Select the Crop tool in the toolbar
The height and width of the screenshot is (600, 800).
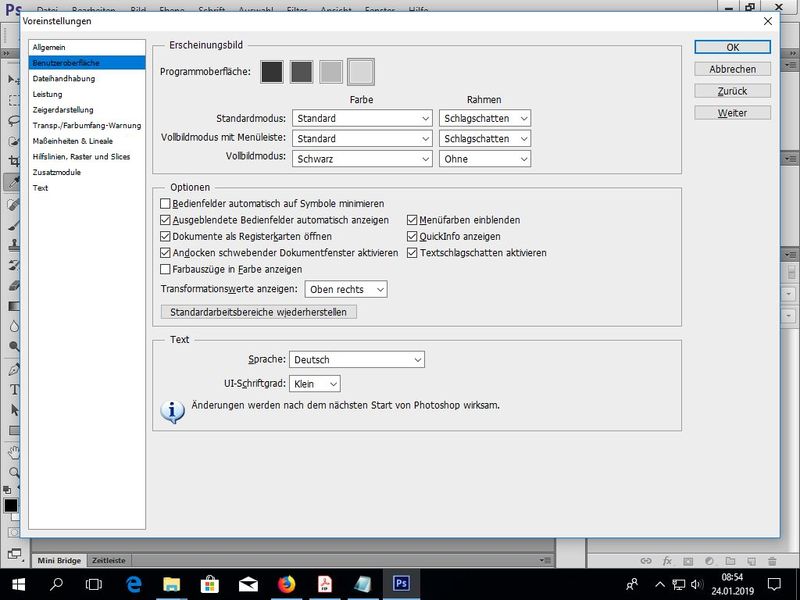pyautogui.click(x=14, y=161)
